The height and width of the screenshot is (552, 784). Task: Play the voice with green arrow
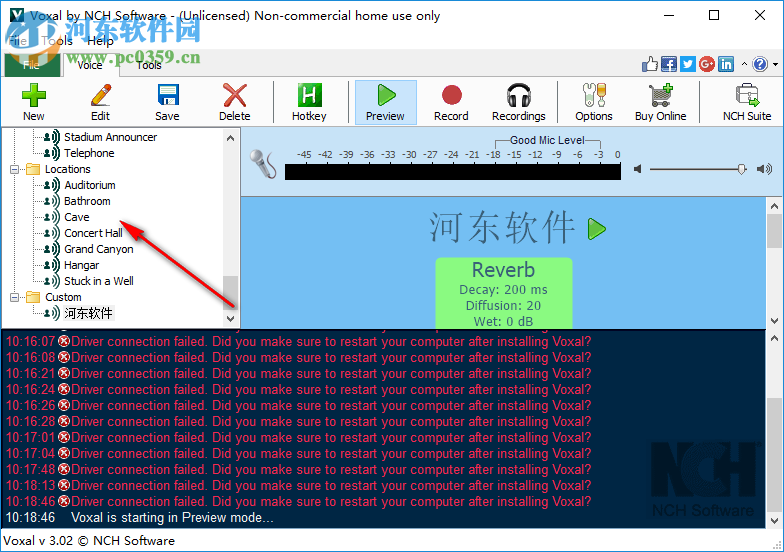tap(596, 229)
